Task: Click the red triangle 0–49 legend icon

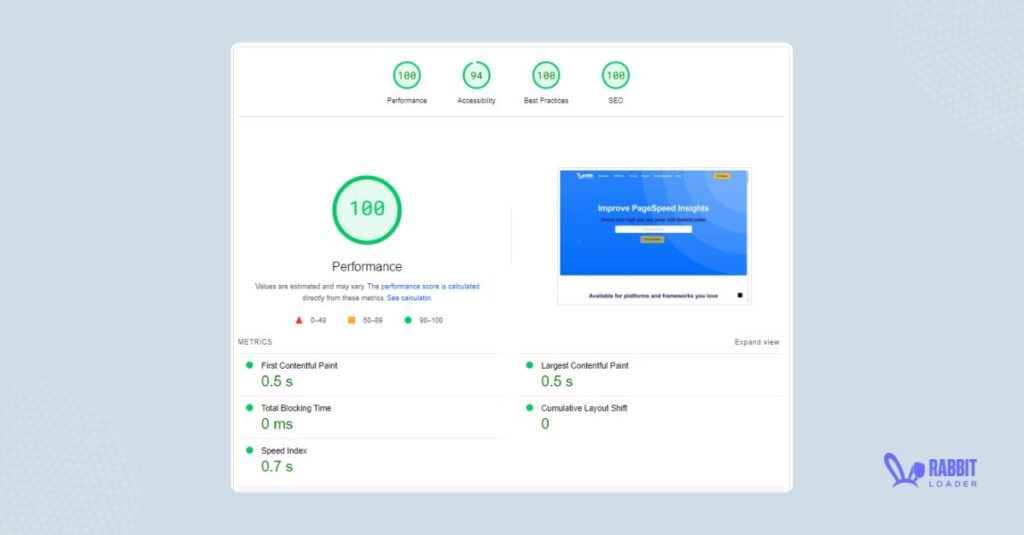Action: pos(299,320)
